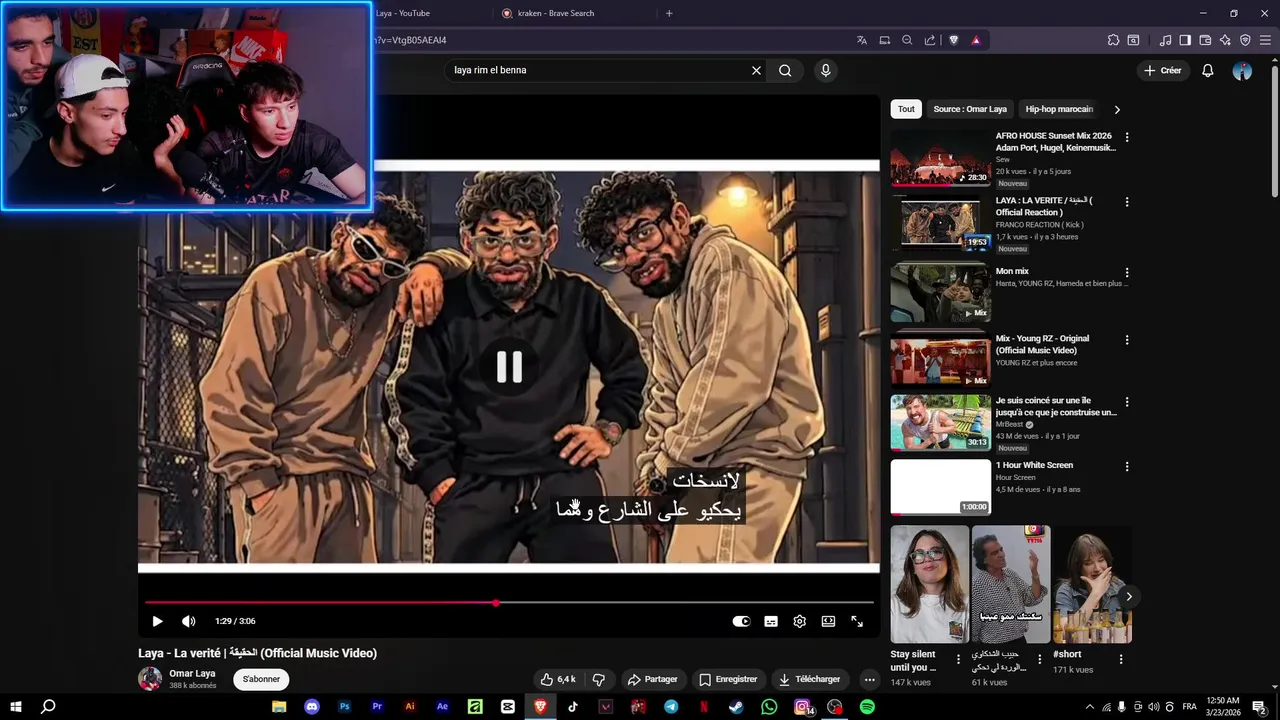Click the Enregistrer save button
The image size is (1280, 720).
pyautogui.click(x=728, y=679)
